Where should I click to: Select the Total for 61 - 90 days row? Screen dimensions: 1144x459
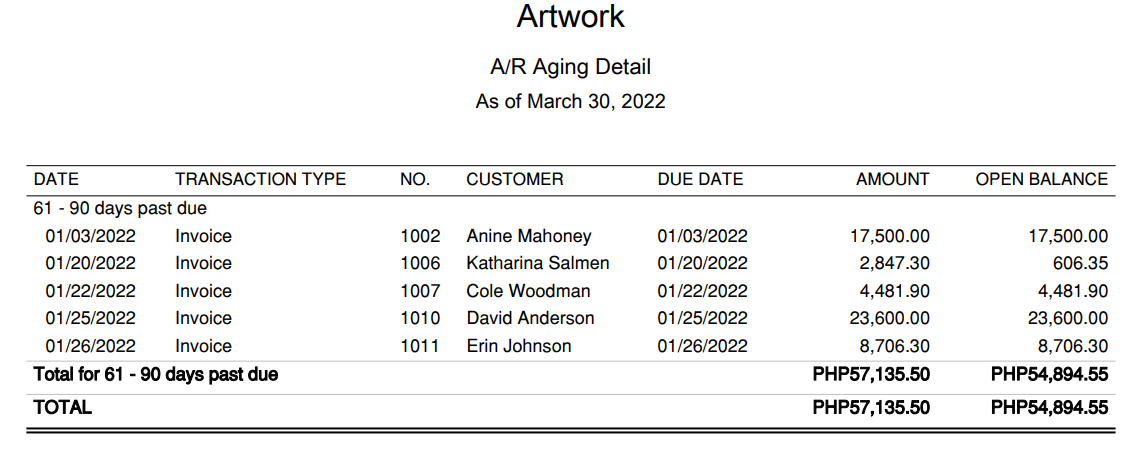[156, 375]
